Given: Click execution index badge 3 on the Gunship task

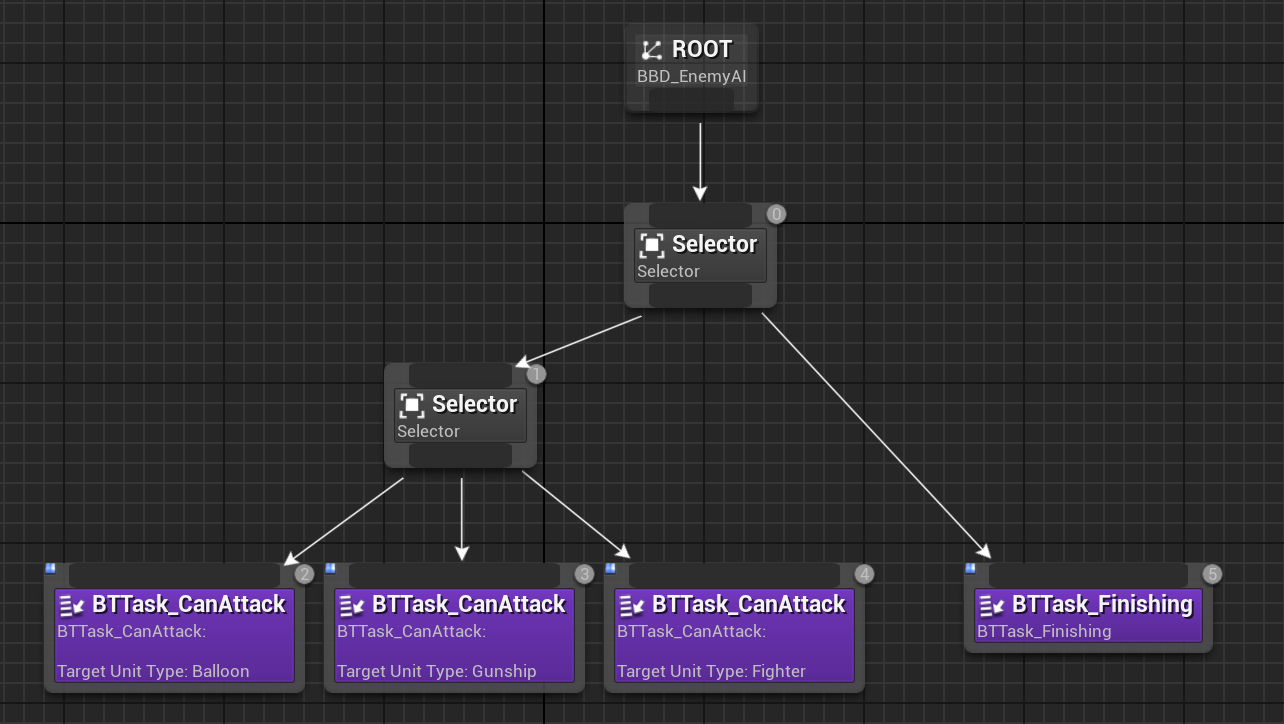Looking at the screenshot, I should pyautogui.click(x=585, y=574).
